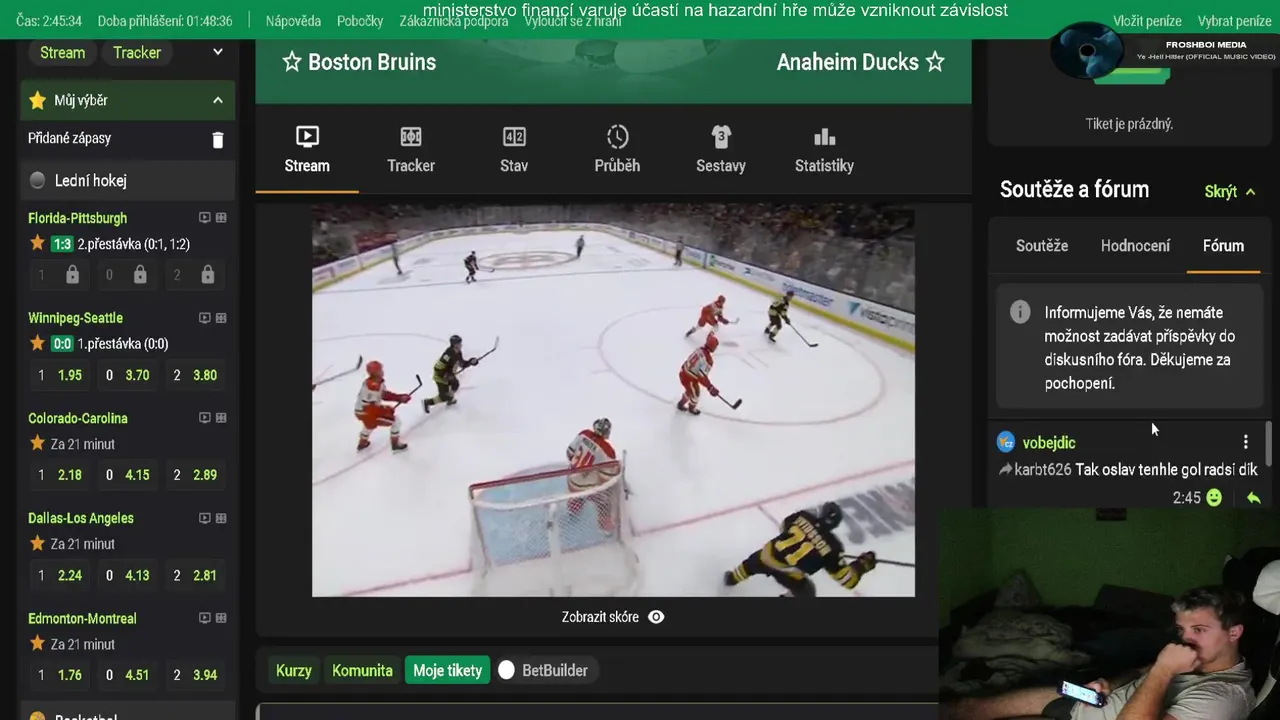Screen dimensions: 1280x720
Task: Open the Kurzy tab
Action: (x=294, y=670)
